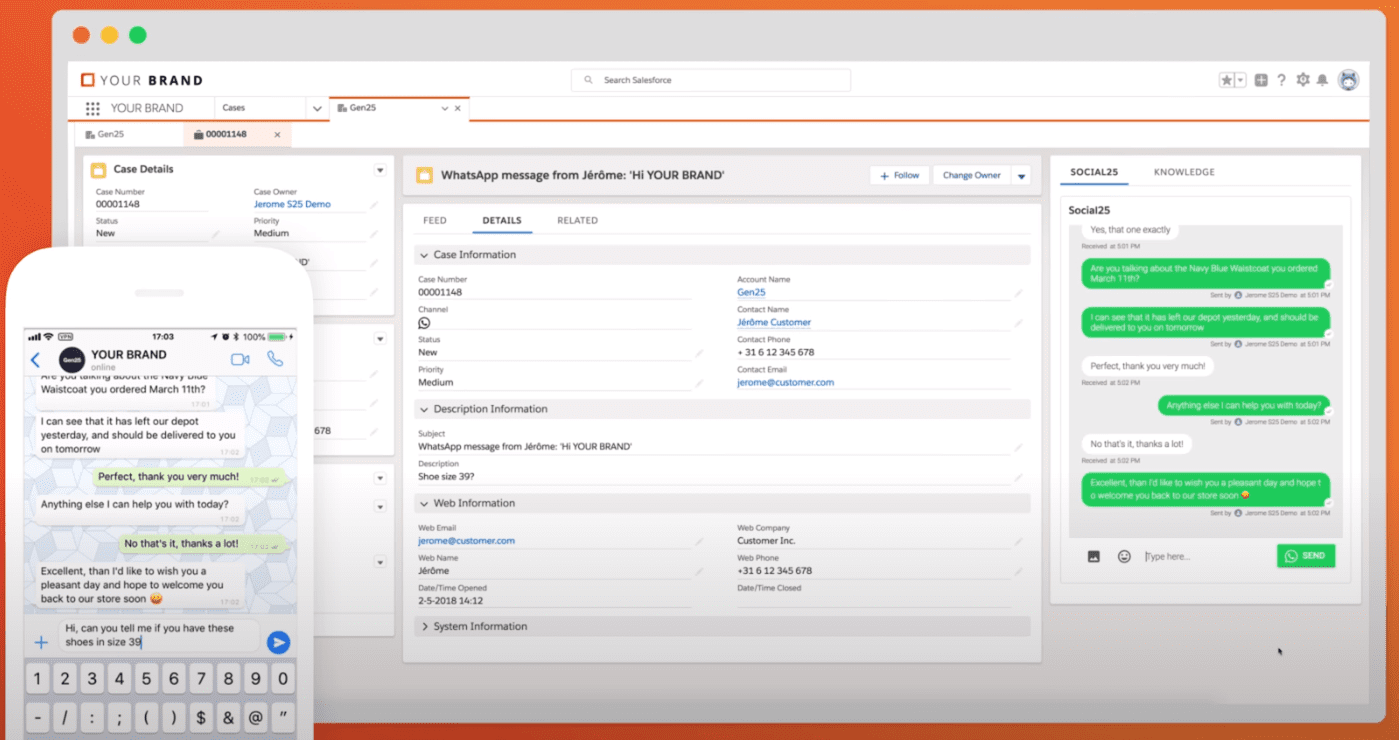
Task: Tap the YOUR BRAND contact avatar on phone
Action: 71,360
